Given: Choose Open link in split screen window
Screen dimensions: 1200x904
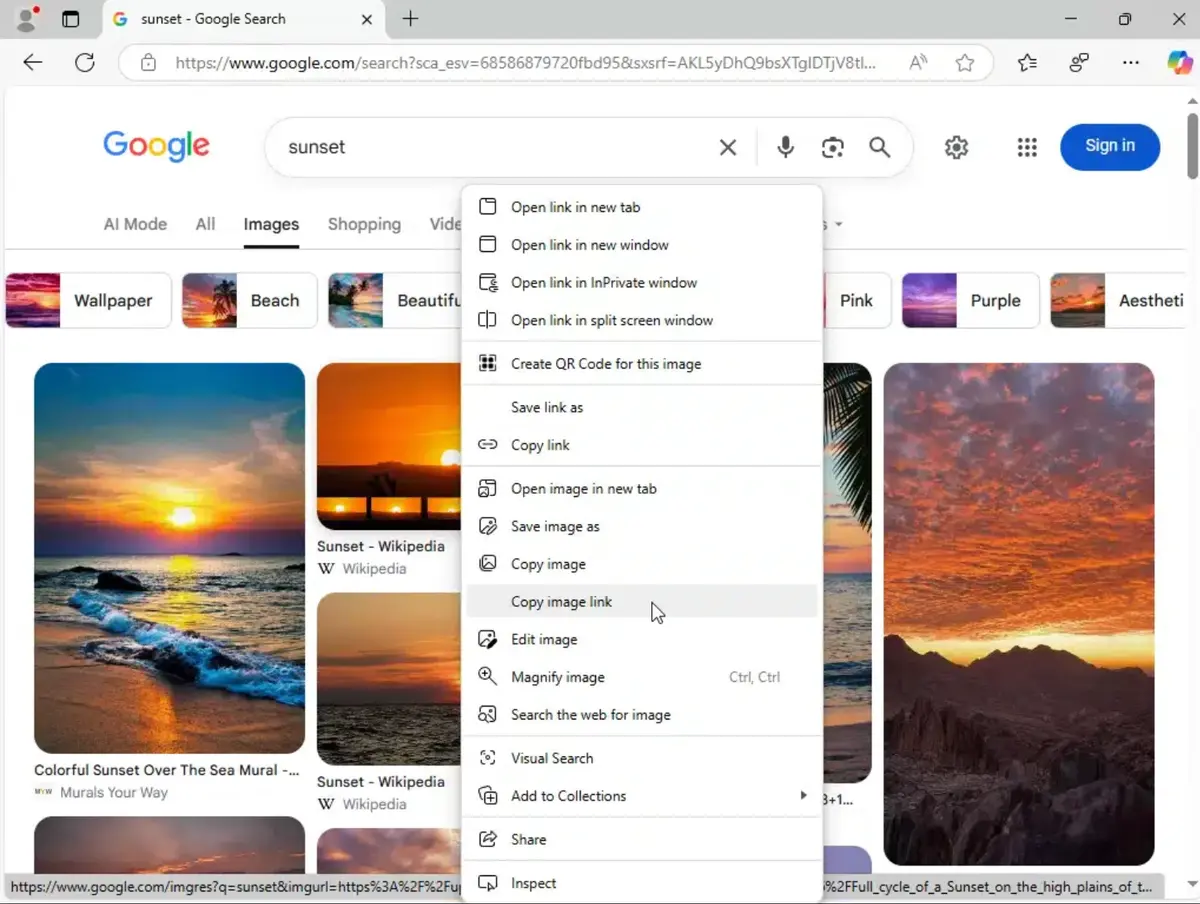Looking at the screenshot, I should pyautogui.click(x=642, y=320).
